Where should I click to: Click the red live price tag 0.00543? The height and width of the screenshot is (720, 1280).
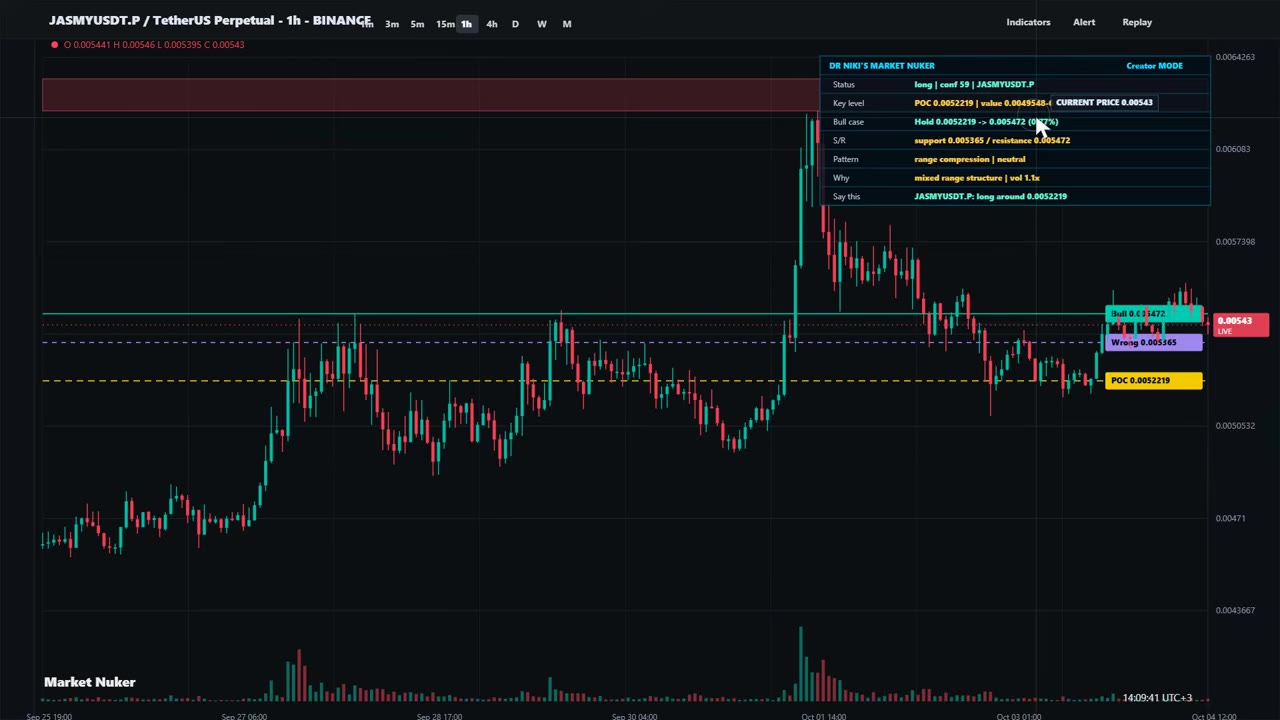(1240, 325)
